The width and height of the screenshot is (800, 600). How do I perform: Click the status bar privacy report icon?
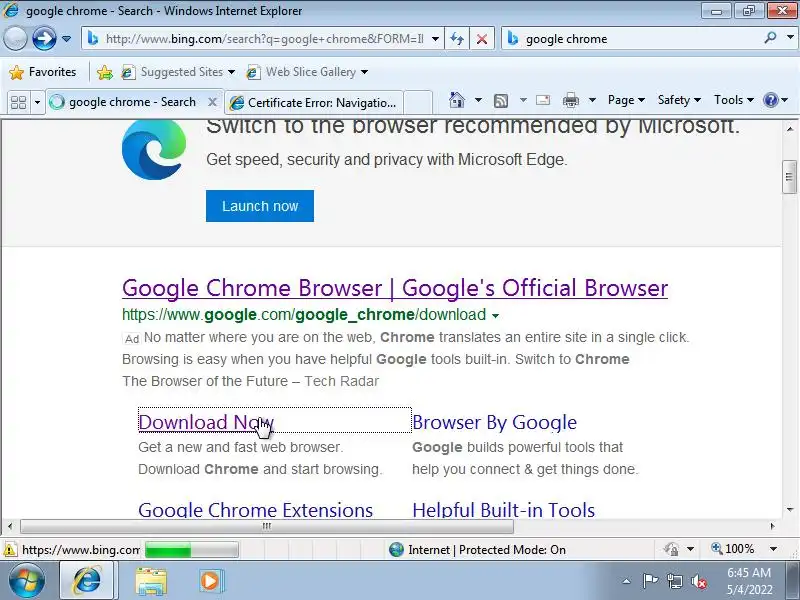pyautogui.click(x=671, y=549)
